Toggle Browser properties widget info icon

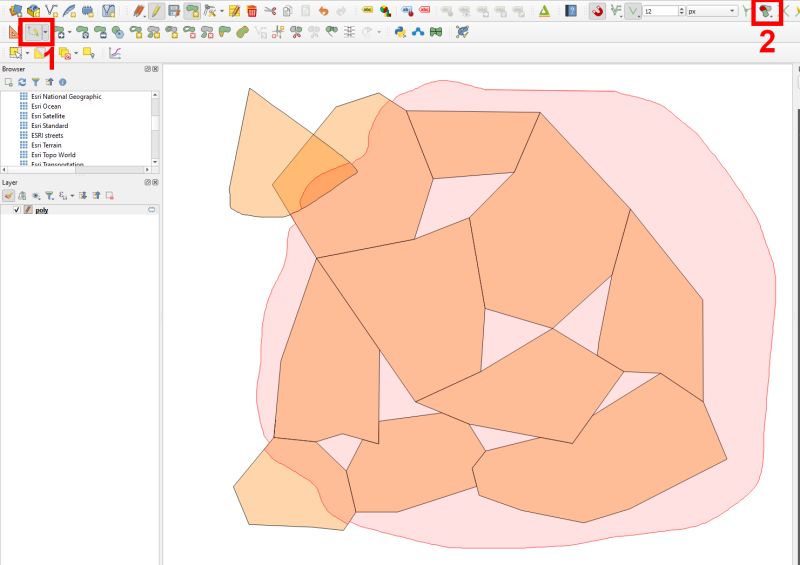tap(63, 82)
